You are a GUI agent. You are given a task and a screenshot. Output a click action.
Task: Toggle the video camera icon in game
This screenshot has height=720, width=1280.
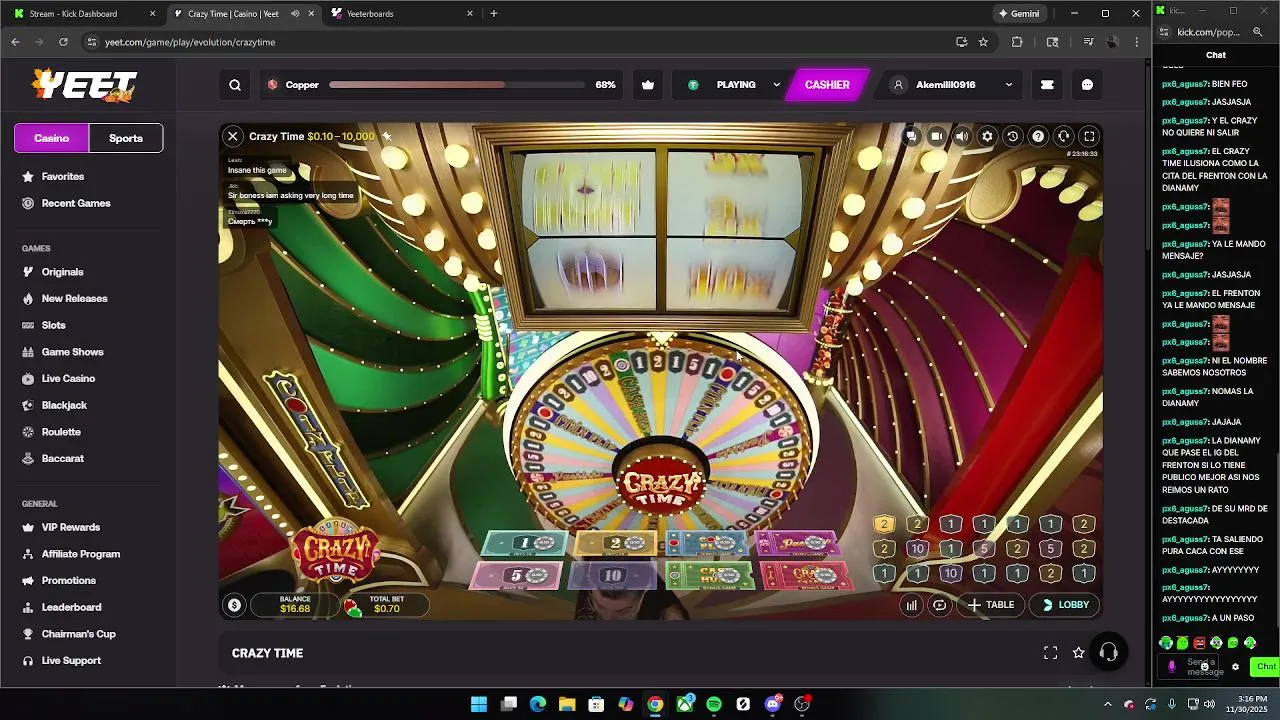pyautogui.click(x=936, y=136)
